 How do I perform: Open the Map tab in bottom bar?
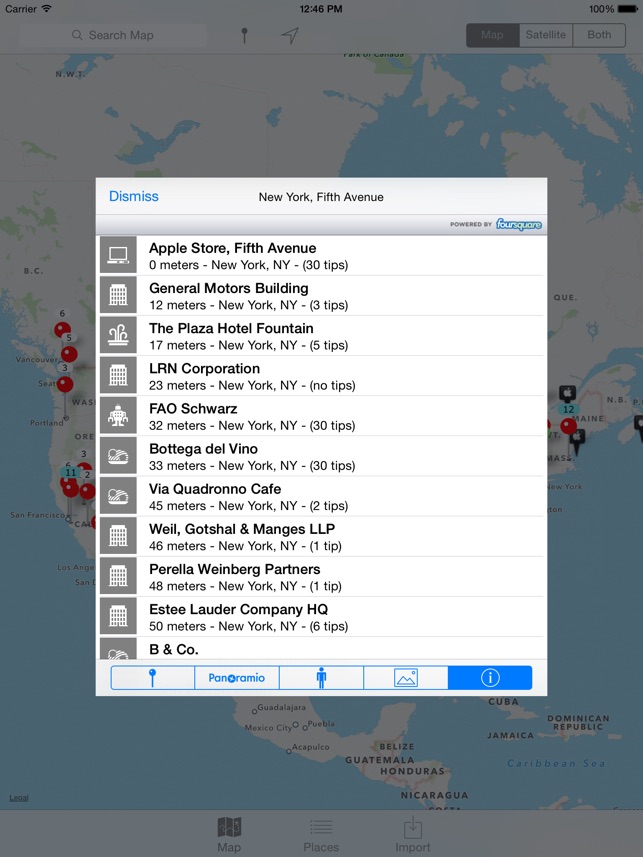point(229,835)
